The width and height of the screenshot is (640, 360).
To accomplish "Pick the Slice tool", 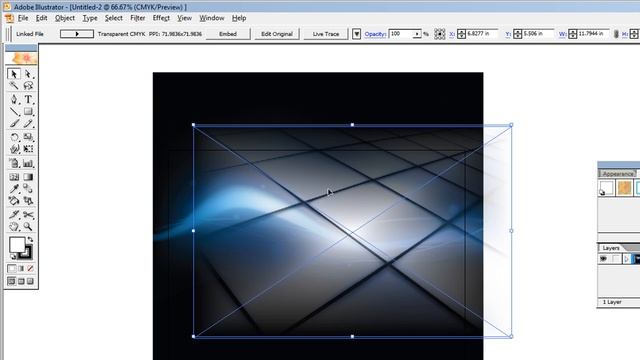I will point(14,214).
